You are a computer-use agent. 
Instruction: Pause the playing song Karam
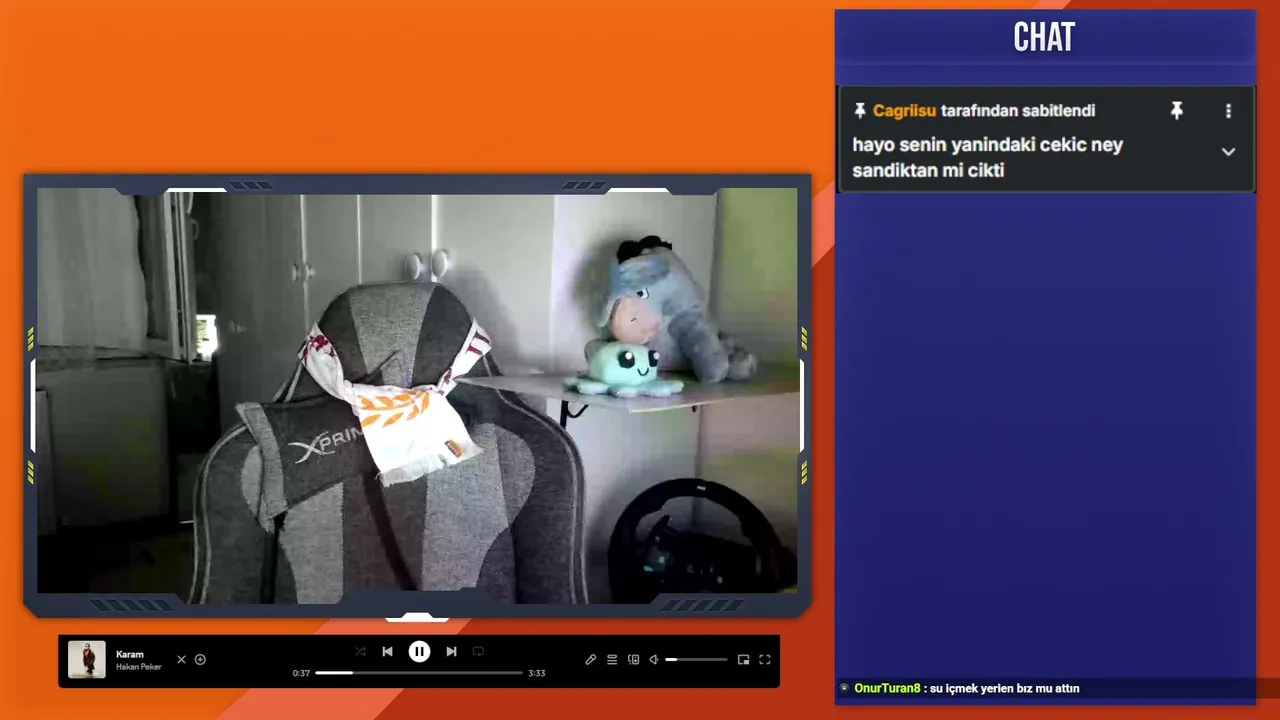419,652
